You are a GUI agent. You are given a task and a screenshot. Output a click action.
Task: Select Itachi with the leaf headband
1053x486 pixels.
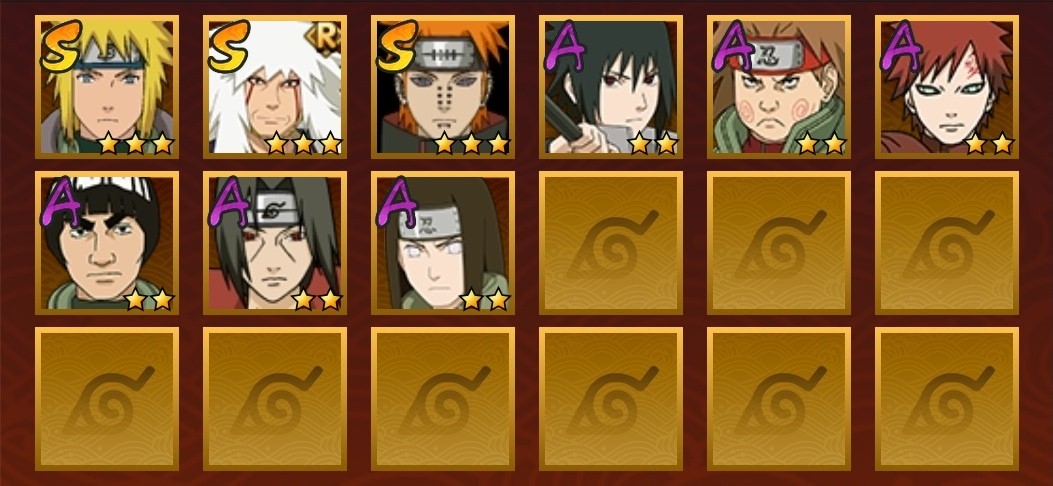pyautogui.click(x=275, y=242)
